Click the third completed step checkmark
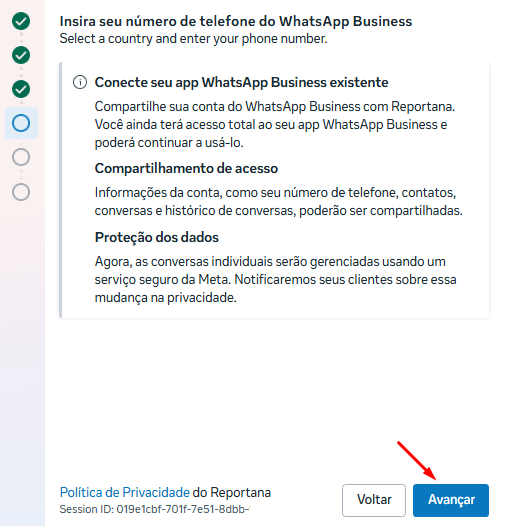Screen dimensions: 509x526 tap(21, 89)
